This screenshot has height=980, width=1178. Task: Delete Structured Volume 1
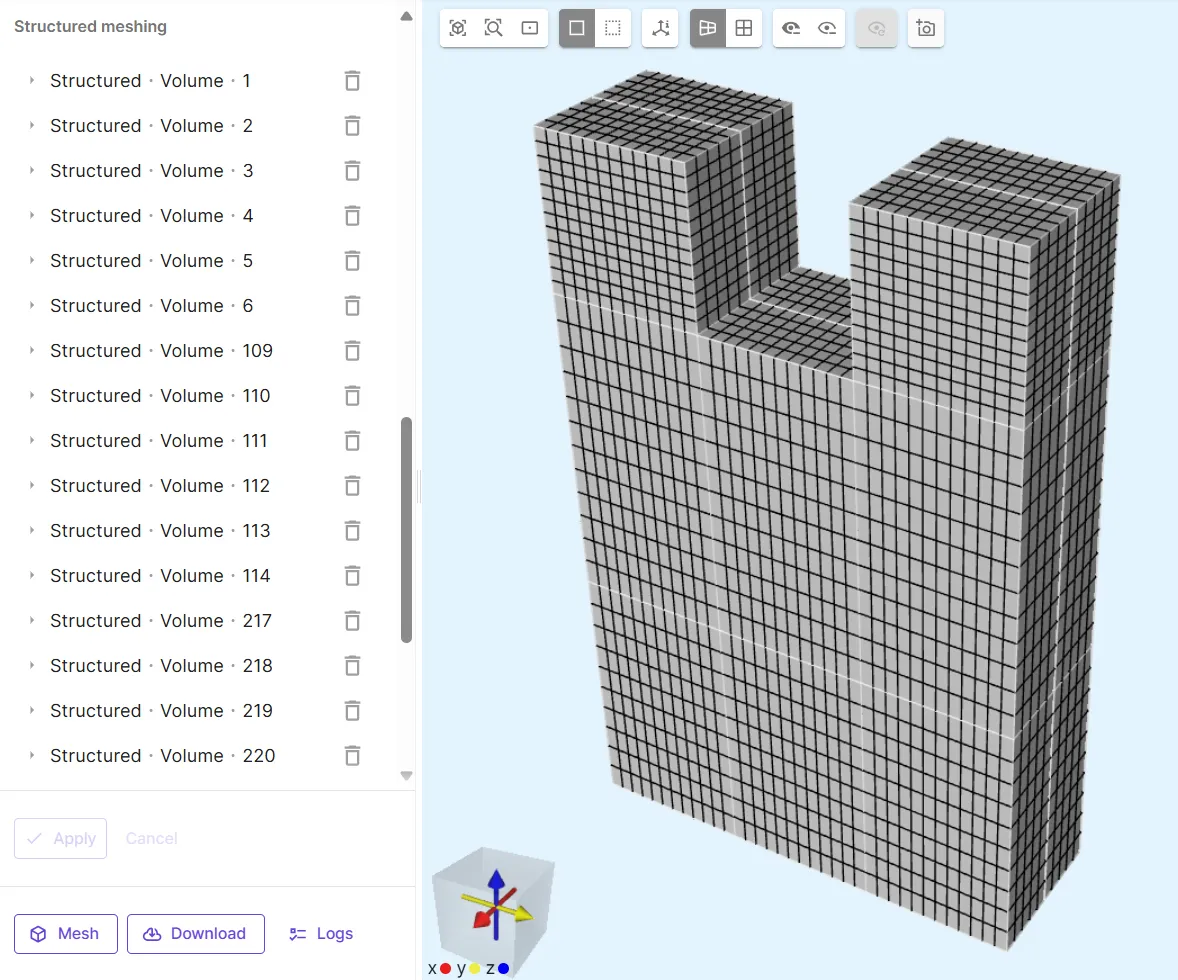click(x=352, y=81)
